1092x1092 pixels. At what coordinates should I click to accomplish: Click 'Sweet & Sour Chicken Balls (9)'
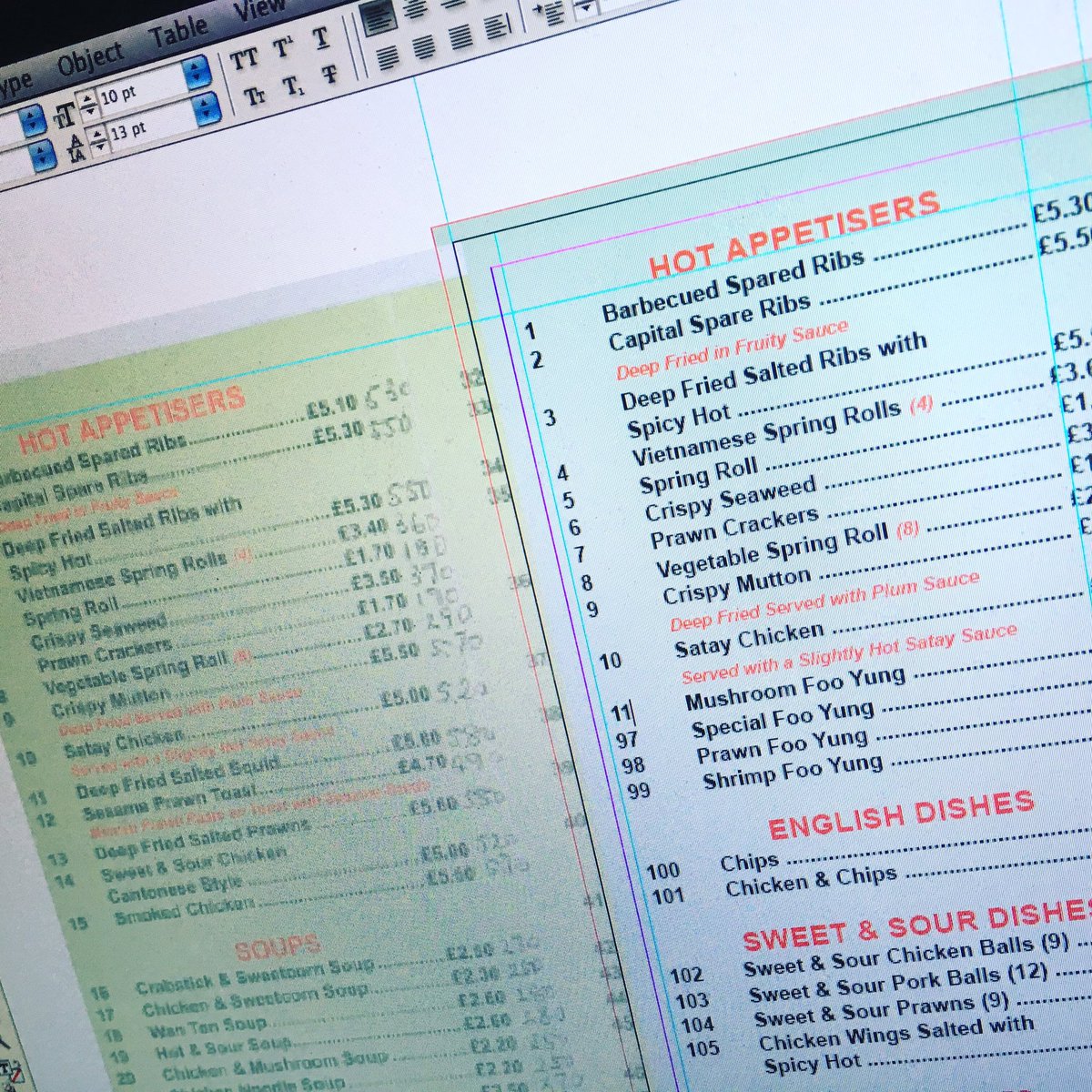[906, 955]
